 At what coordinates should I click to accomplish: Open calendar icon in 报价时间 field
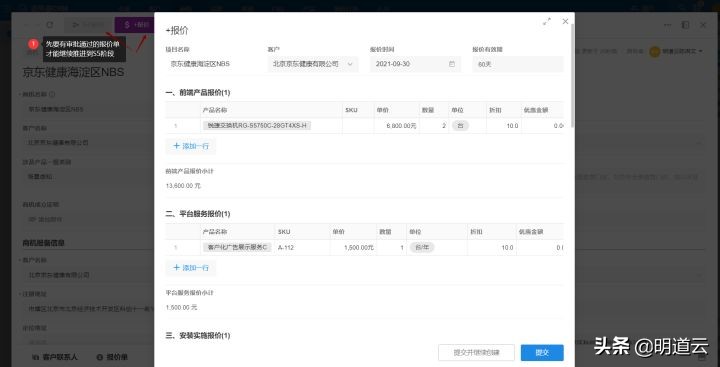452,64
